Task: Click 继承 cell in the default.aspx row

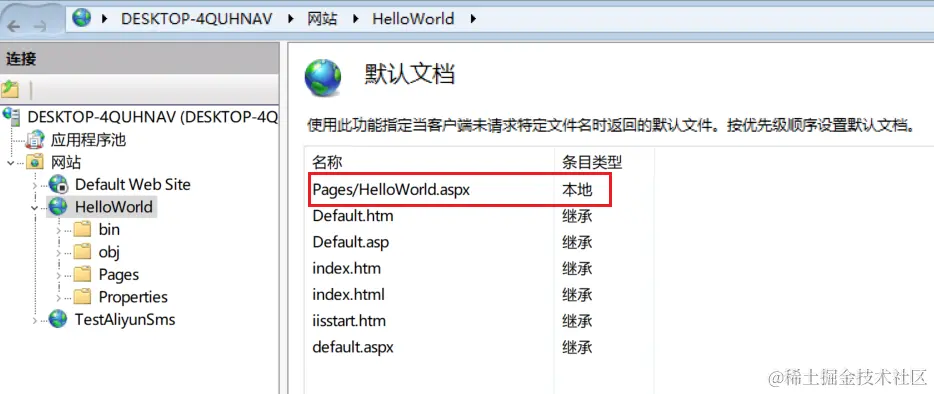Action: click(x=577, y=347)
